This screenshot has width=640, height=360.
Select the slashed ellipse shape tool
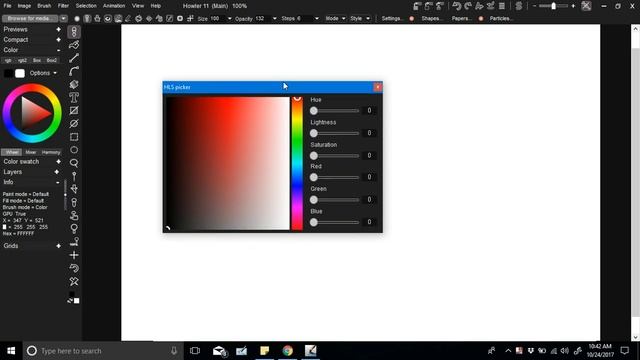tap(74, 123)
